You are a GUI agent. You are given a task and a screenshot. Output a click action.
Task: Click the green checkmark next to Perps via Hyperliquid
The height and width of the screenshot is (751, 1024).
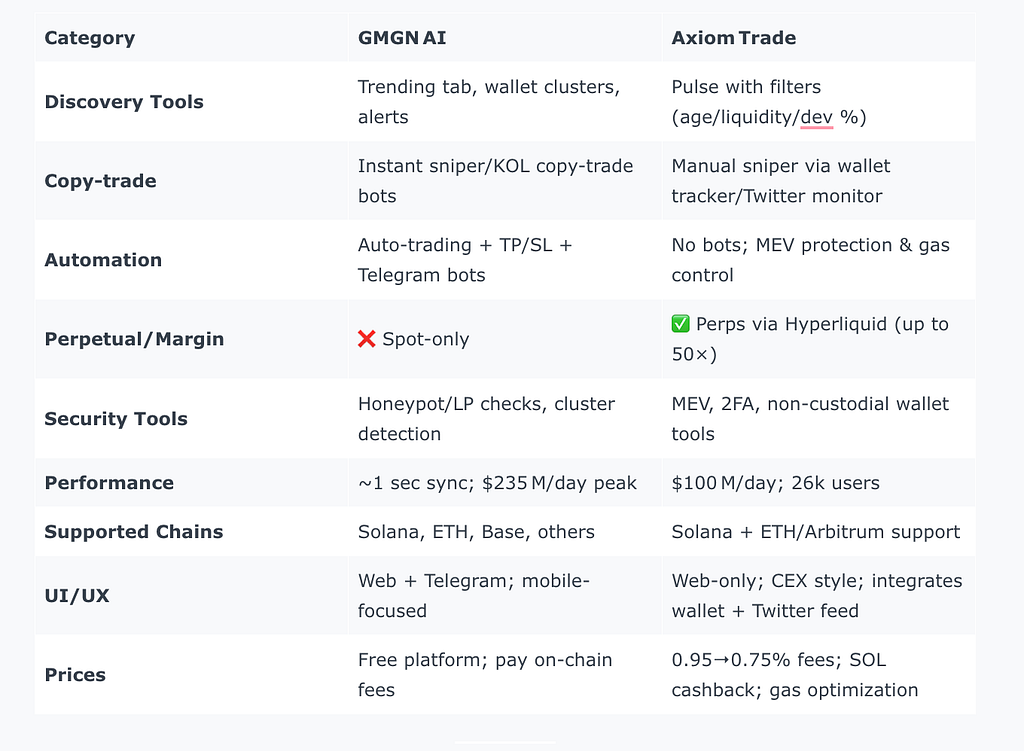680,324
